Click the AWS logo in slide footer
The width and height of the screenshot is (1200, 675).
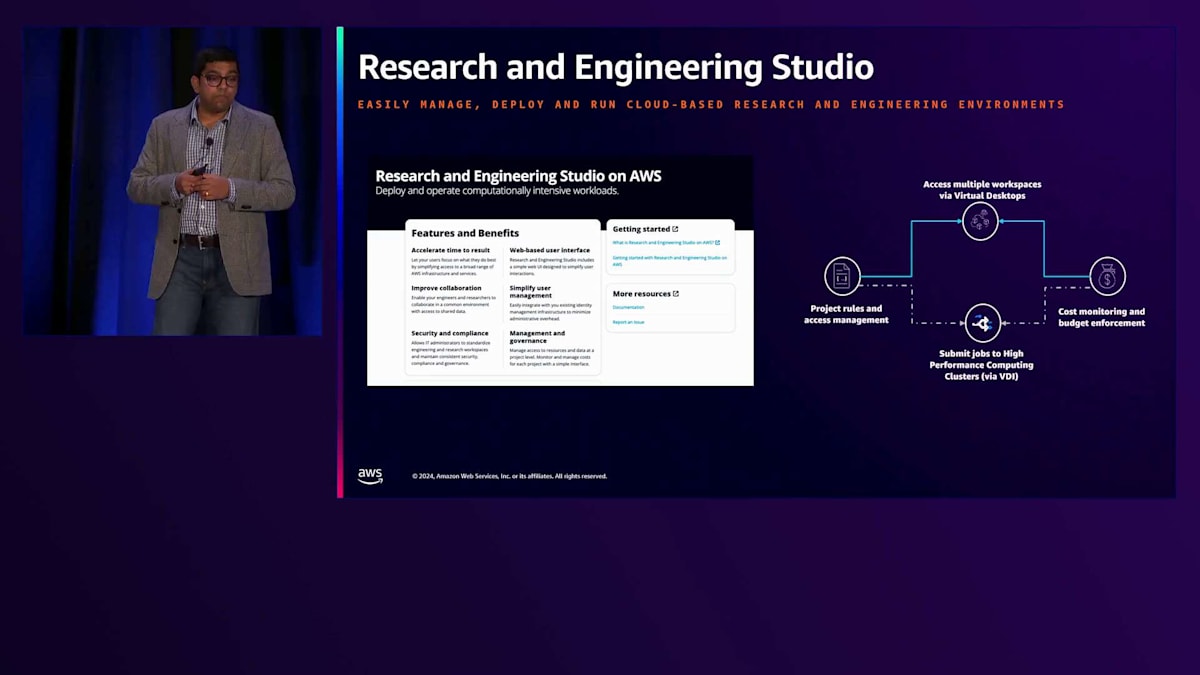tap(370, 476)
